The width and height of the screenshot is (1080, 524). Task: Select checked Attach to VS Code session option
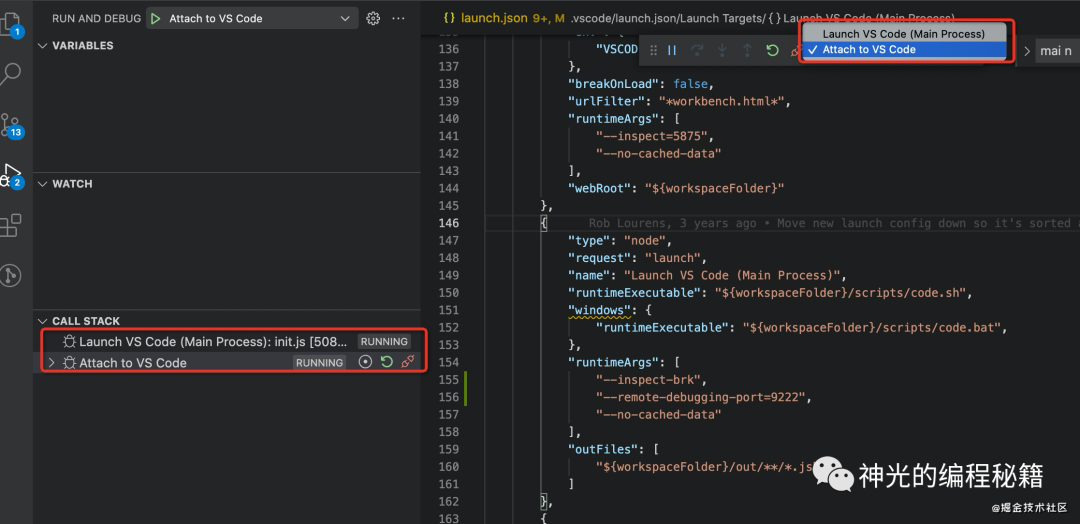(x=904, y=50)
